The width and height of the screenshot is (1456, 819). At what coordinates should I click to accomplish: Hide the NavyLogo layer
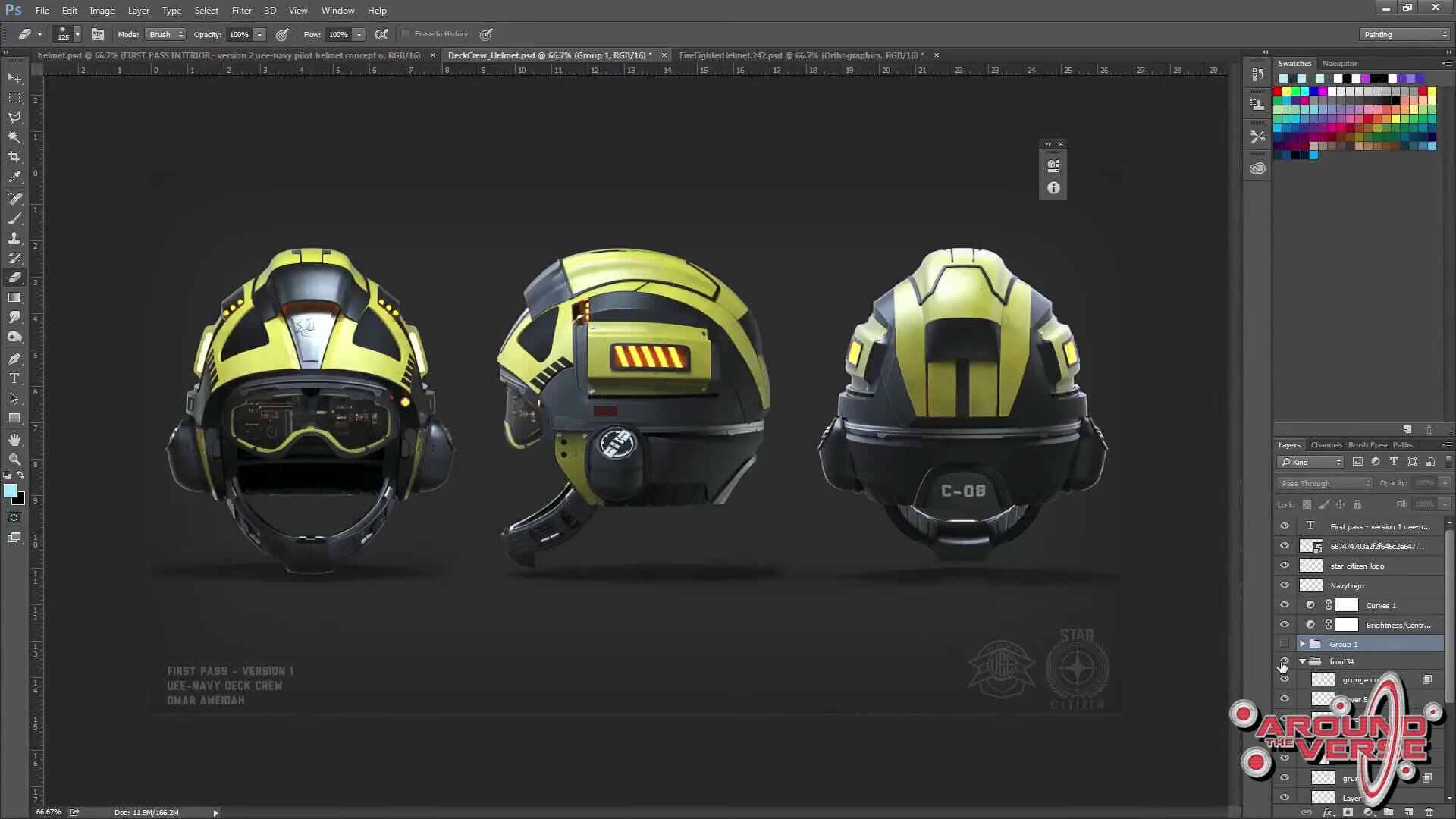[1284, 585]
